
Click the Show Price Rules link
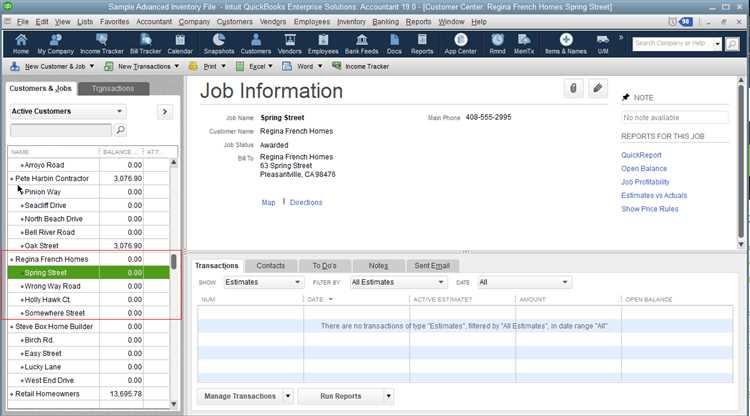point(650,208)
